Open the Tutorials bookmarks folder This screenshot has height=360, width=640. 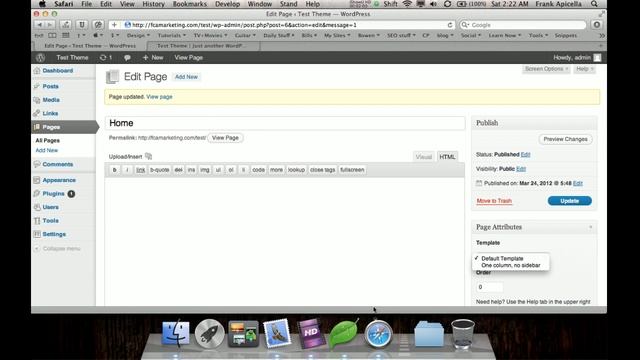click(171, 36)
